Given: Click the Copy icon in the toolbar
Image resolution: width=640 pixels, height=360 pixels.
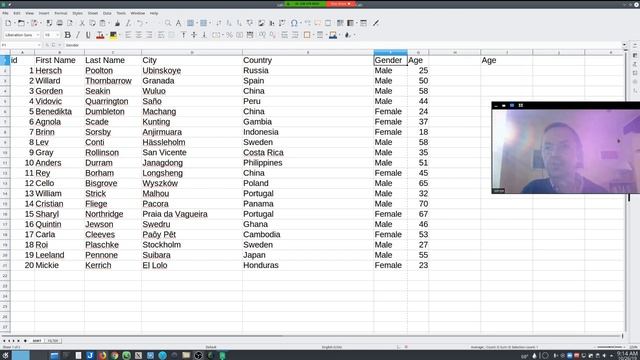Looking at the screenshot, I should coord(92,23).
